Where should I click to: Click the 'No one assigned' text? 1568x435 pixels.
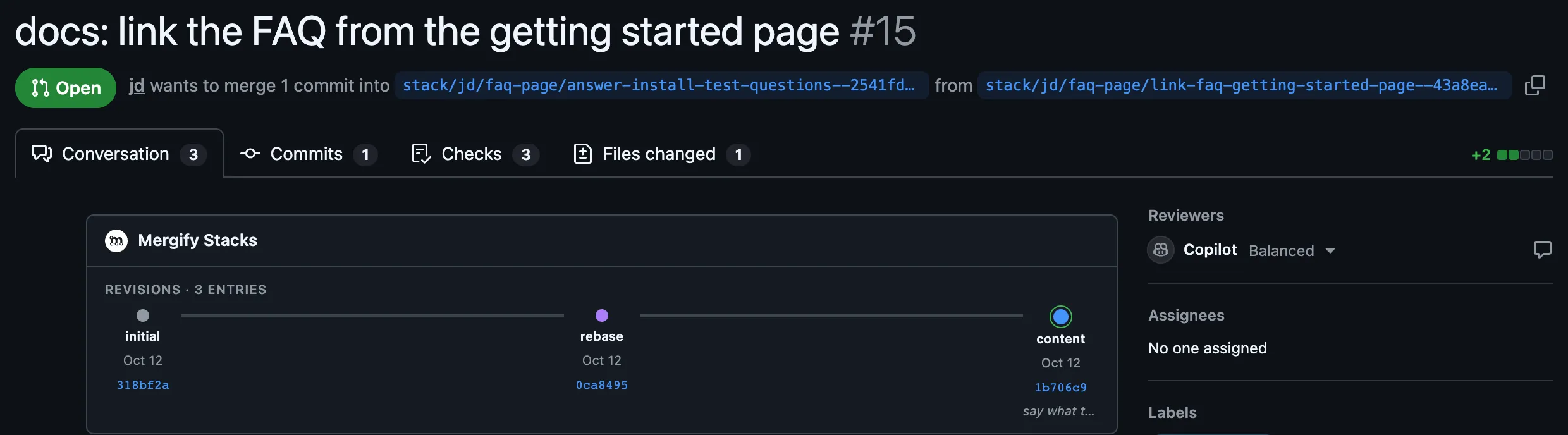coord(1208,348)
